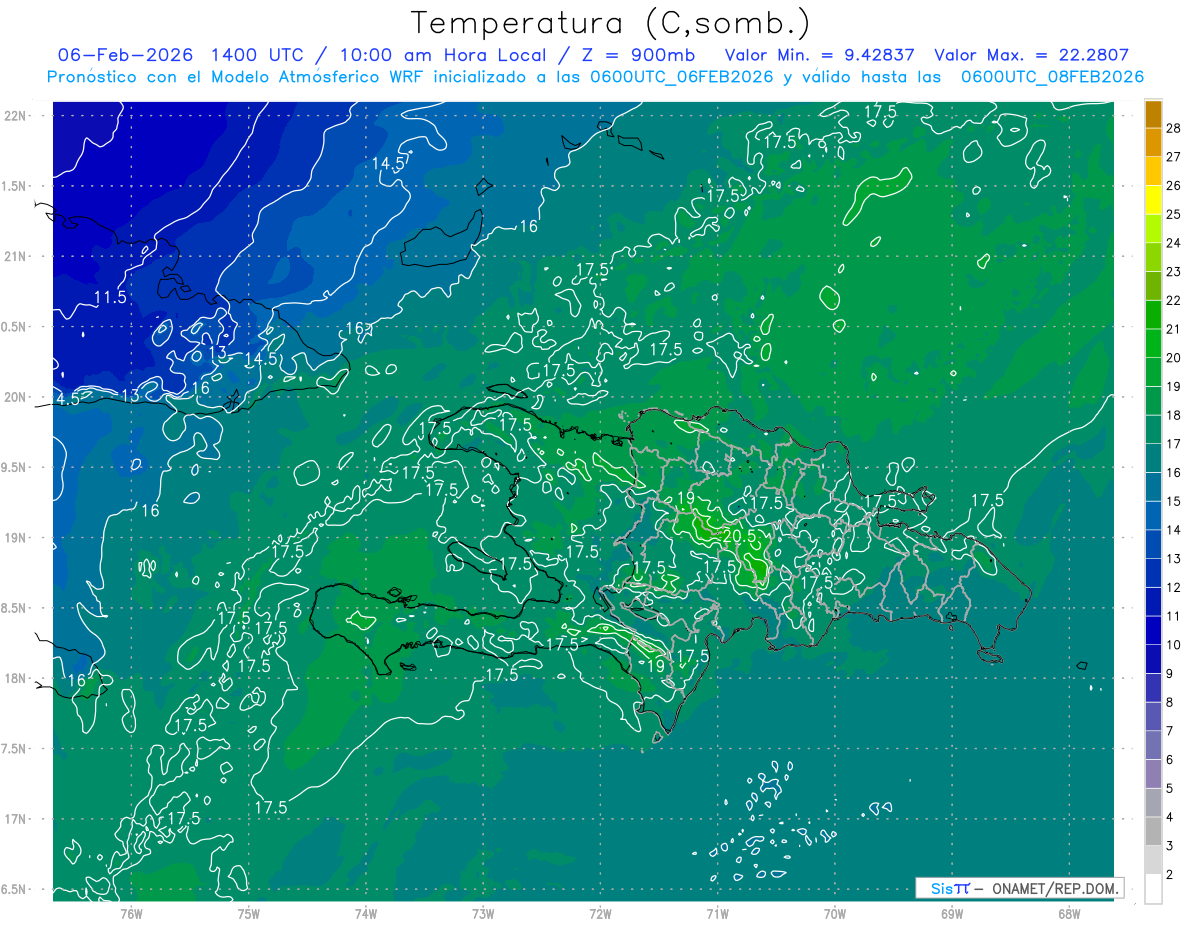This screenshot has height=927, width=1200.
Task: Click the "72W" longitude axis label
Action: coord(600,913)
